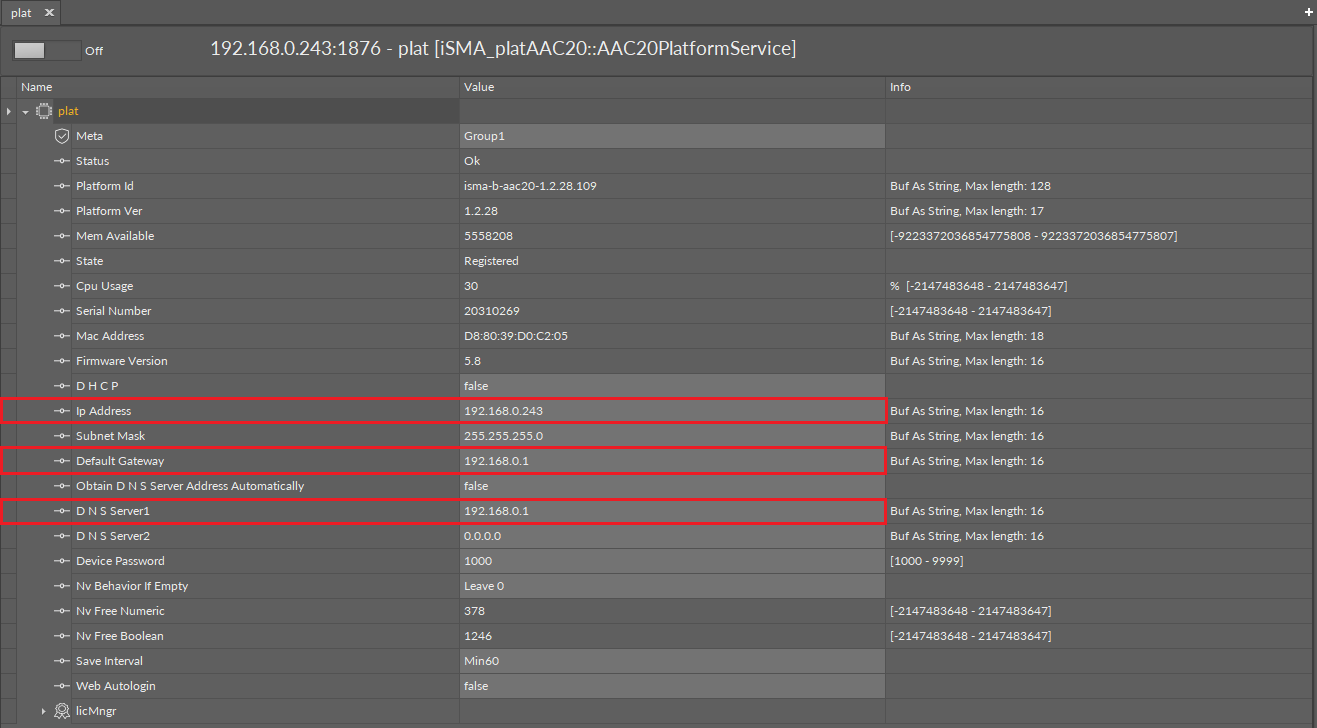The width and height of the screenshot is (1317, 728).
Task: Click the plat component chip icon
Action: coord(44,111)
